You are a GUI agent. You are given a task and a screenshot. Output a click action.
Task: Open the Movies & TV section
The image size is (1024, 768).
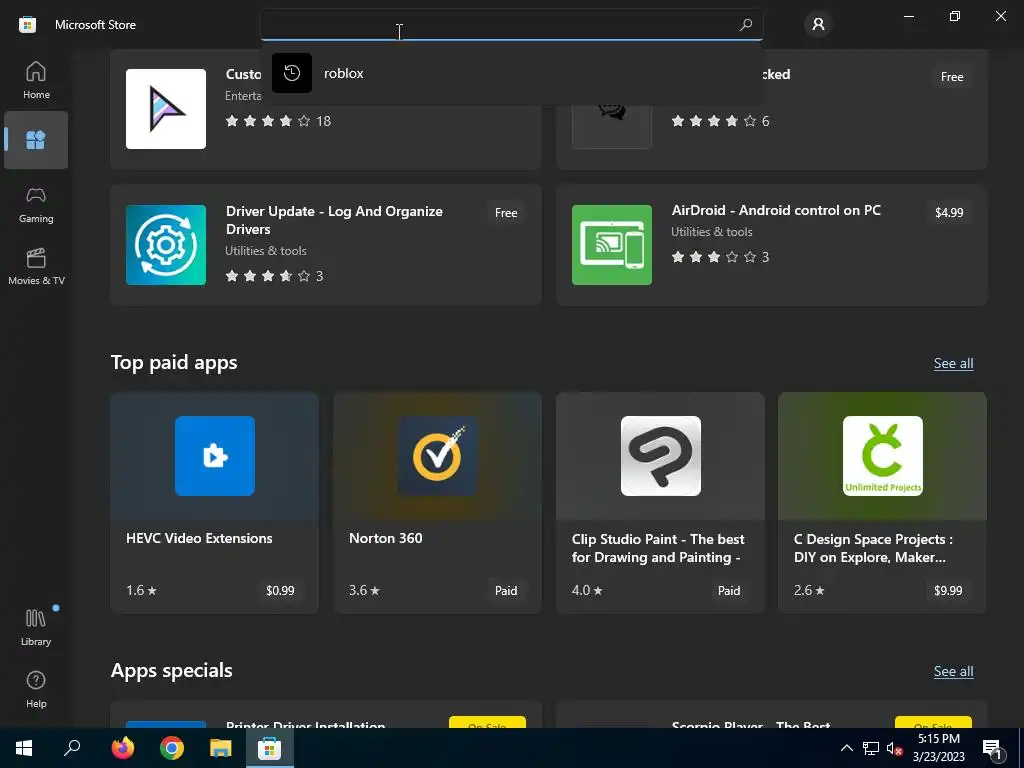36,266
